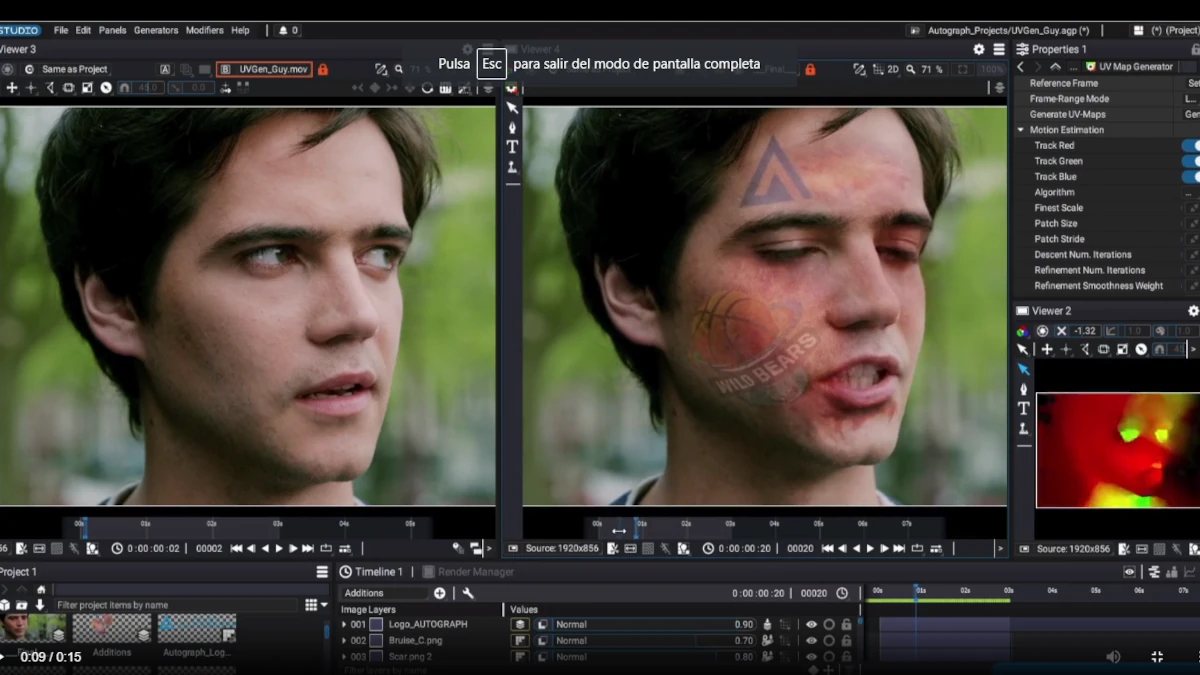The image size is (1200, 675).
Task: Expand layer 003 Scar.png 2
Action: 344,657
